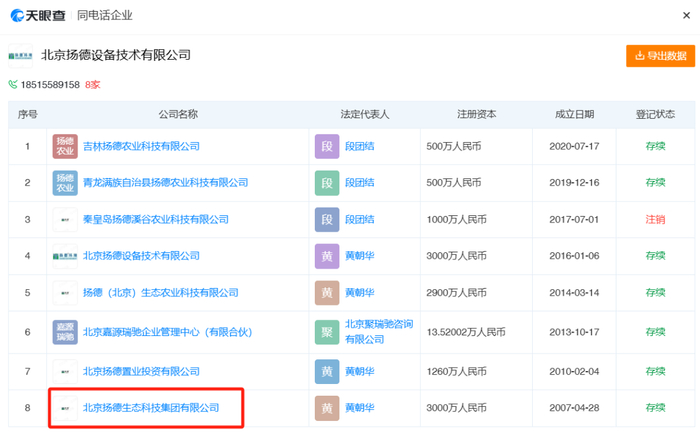Click the 导出数据 export button

pos(660,56)
